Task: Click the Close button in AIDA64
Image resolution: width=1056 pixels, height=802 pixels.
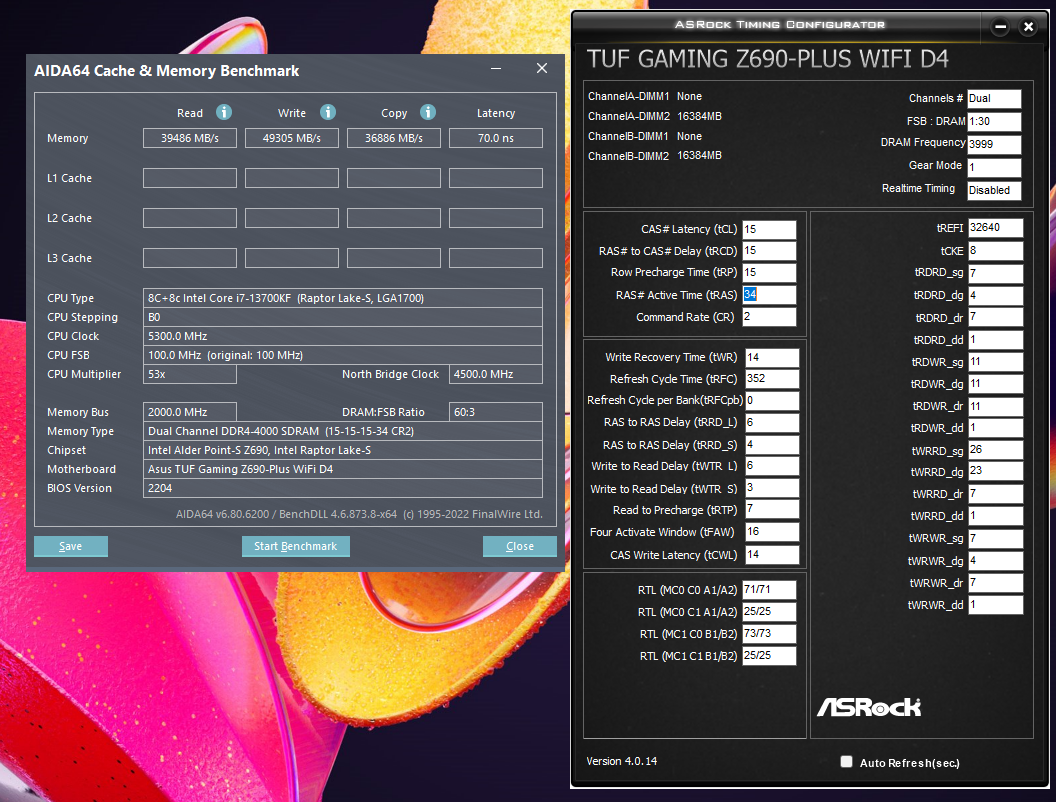Action: 520,546
